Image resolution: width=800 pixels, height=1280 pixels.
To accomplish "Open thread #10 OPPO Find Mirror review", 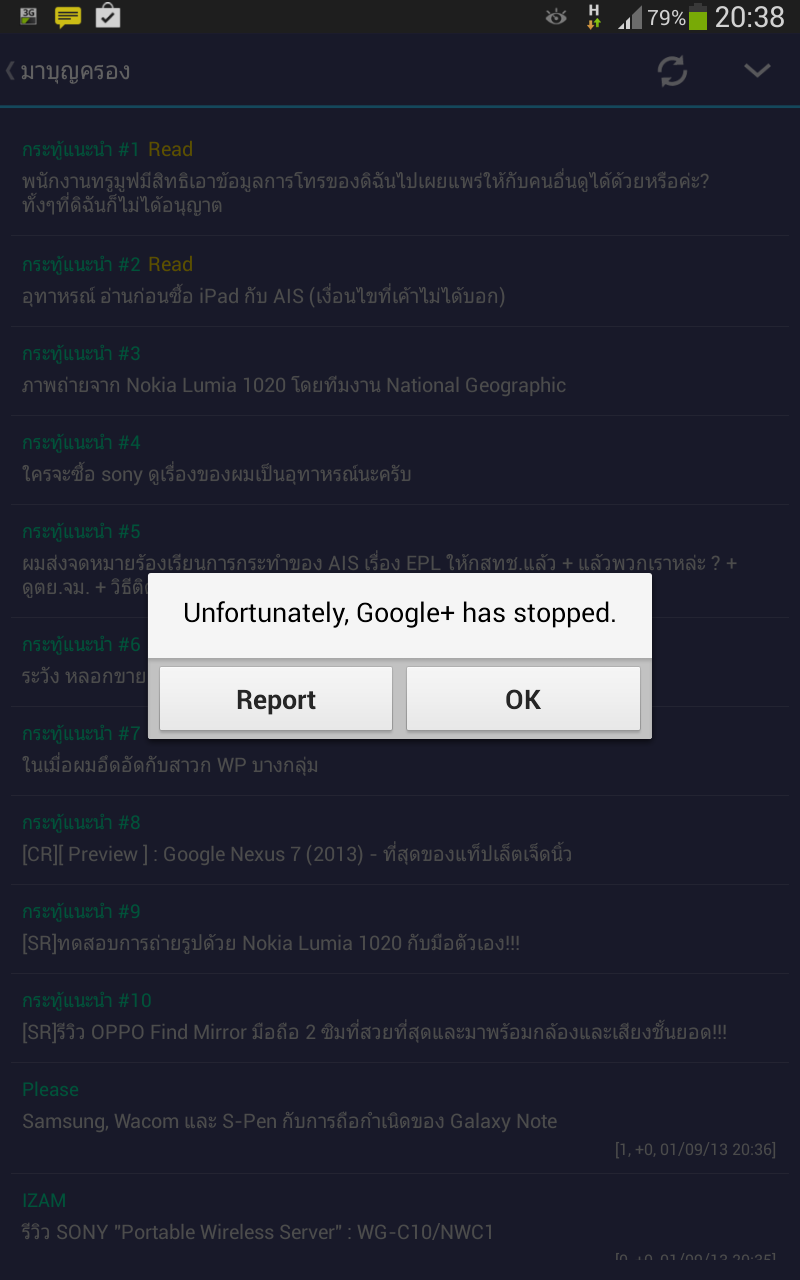I will tap(374, 1032).
